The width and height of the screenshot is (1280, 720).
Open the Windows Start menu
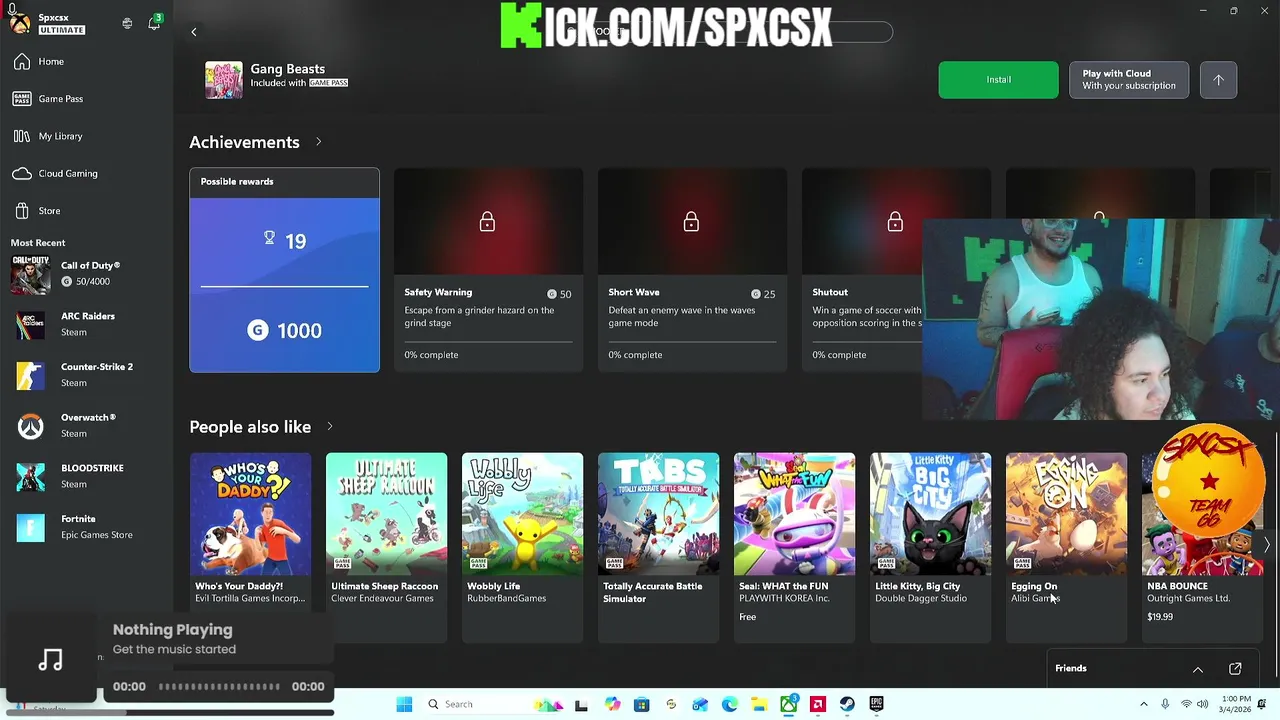[404, 705]
